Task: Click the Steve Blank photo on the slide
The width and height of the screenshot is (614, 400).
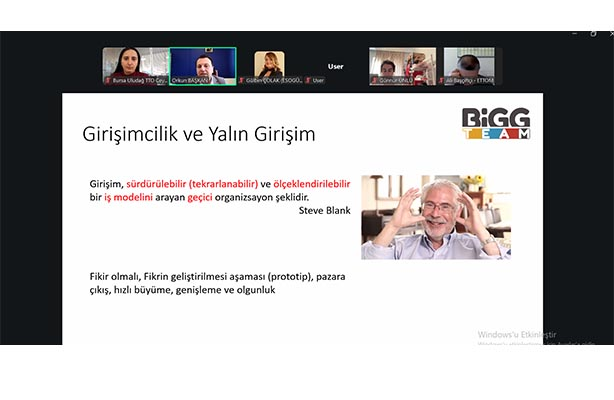Action: click(436, 217)
